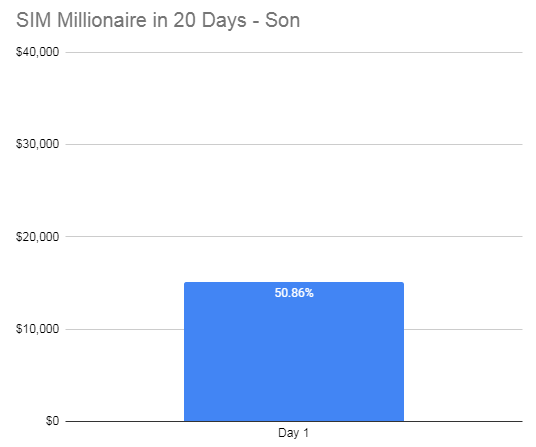Click the $20,000 horizontal gridline
This screenshot has height=447, width=536.
[x=294, y=236]
